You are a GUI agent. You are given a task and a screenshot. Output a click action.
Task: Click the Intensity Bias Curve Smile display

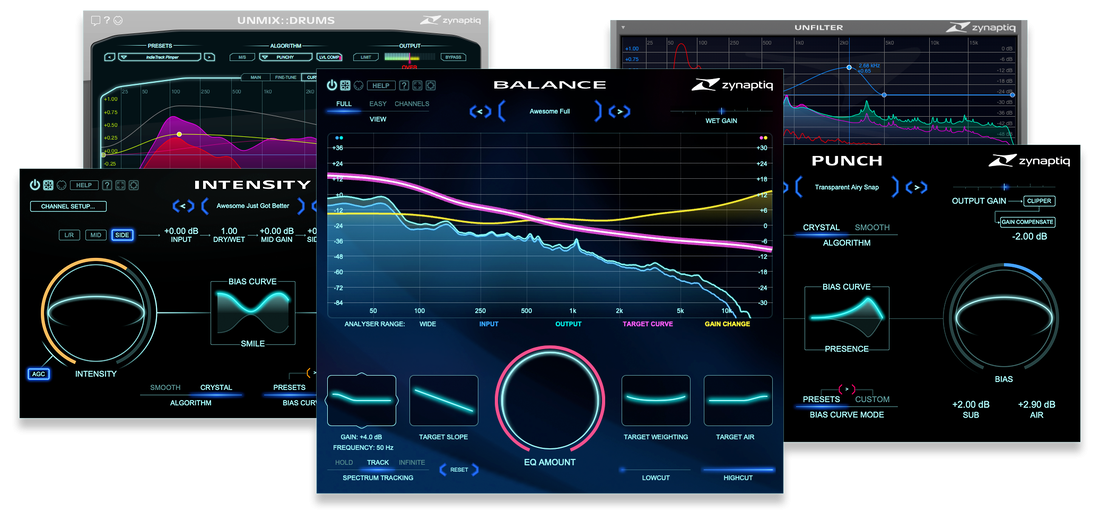tap(253, 312)
